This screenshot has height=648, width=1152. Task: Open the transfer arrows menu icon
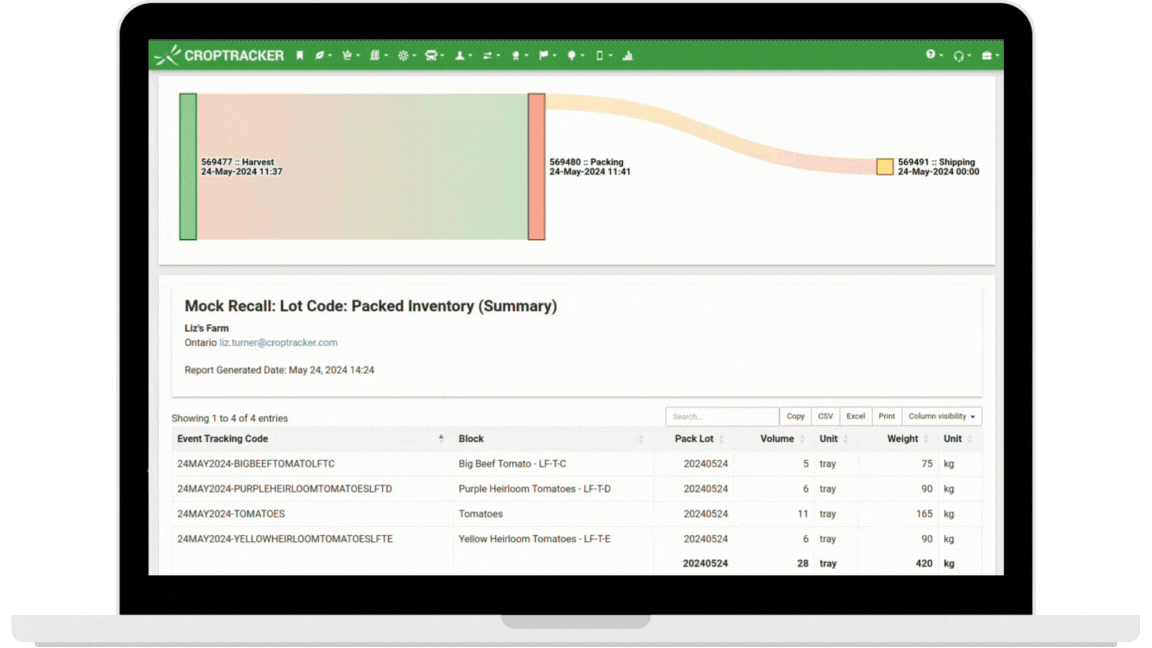click(490, 55)
